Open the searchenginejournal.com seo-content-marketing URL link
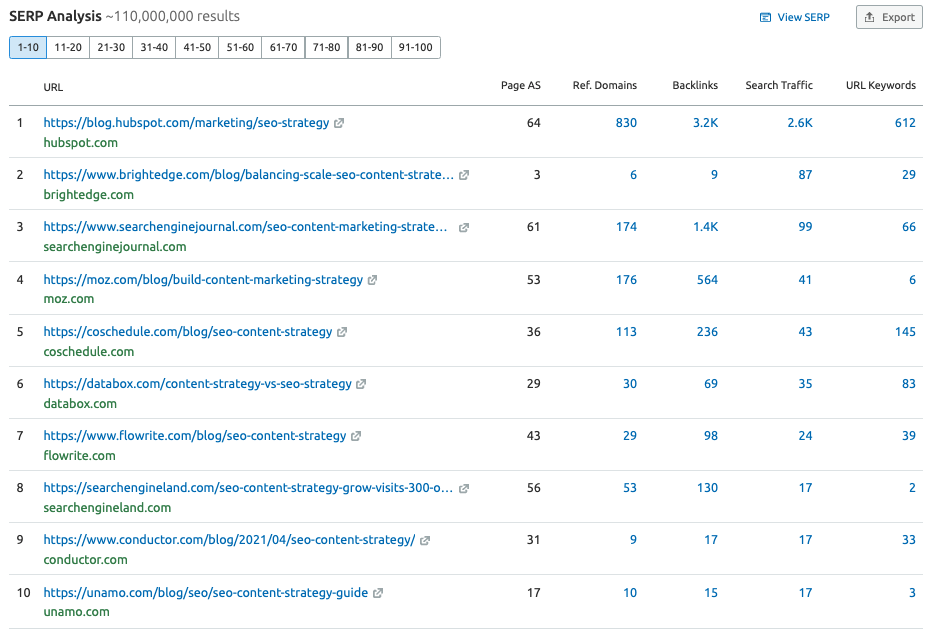Viewport: 939px width, 638px height. tap(246, 227)
